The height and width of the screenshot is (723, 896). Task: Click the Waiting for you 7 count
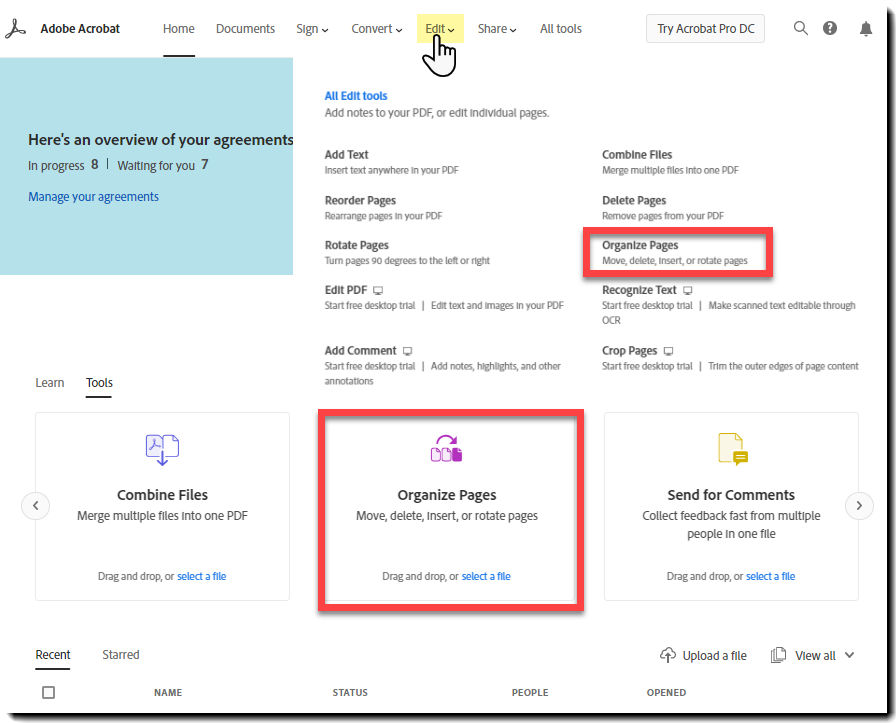162,165
